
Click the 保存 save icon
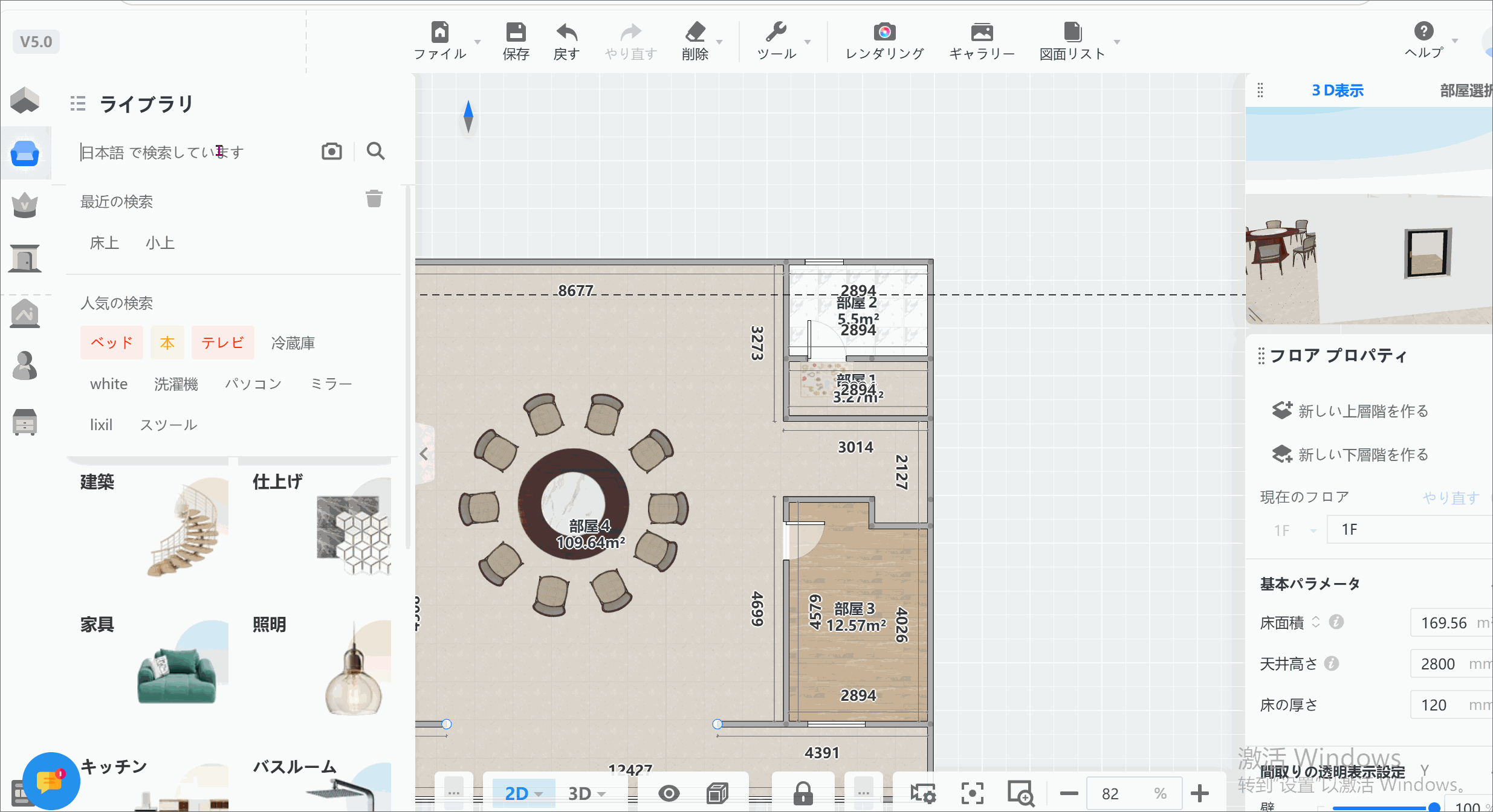516,31
